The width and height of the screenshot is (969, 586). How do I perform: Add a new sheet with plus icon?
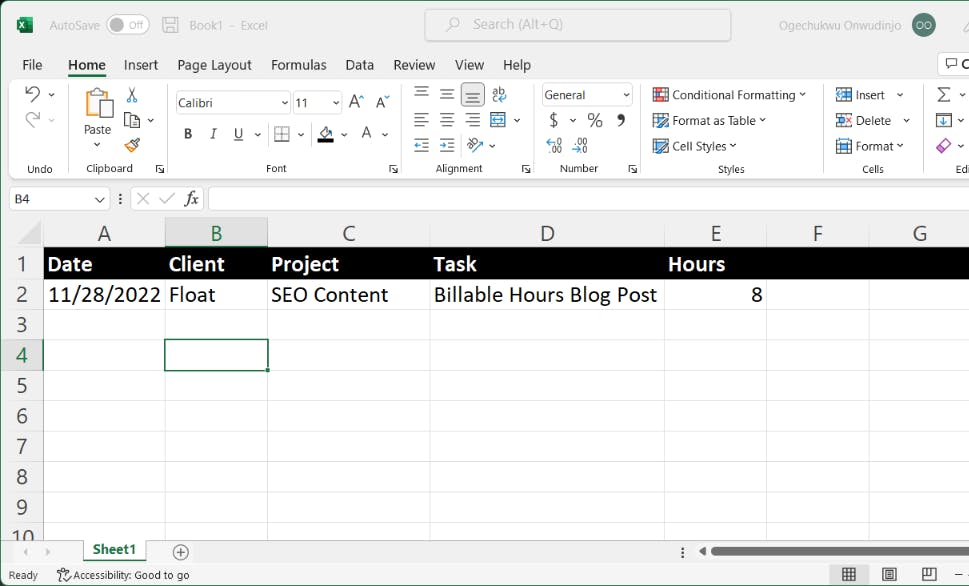coord(181,552)
